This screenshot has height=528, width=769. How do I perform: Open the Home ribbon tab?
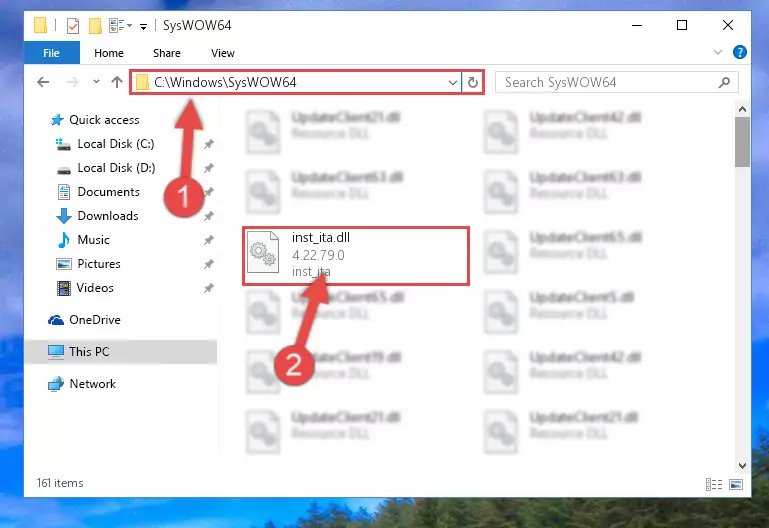[x=109, y=53]
